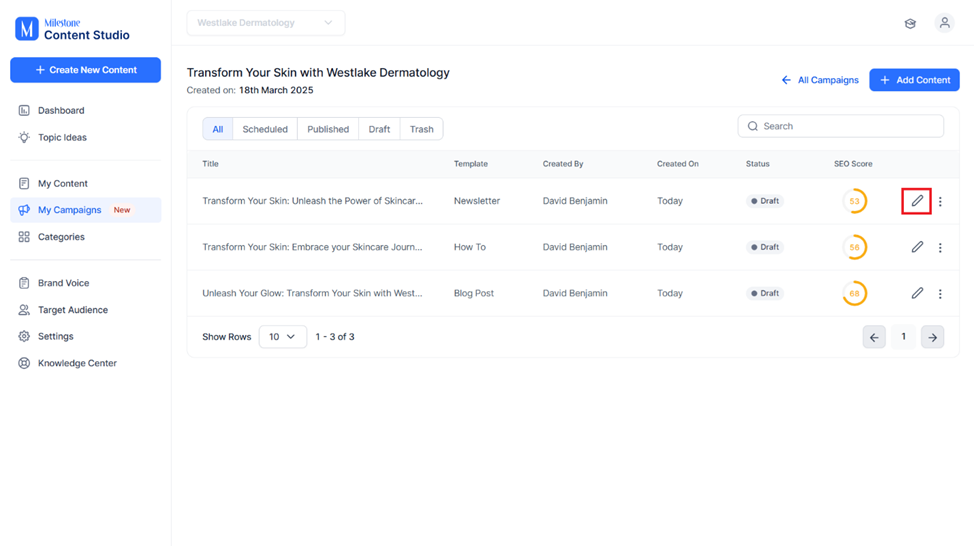Click SEO score 53 indicator
Screen dimensions: 974x546
[855, 201]
